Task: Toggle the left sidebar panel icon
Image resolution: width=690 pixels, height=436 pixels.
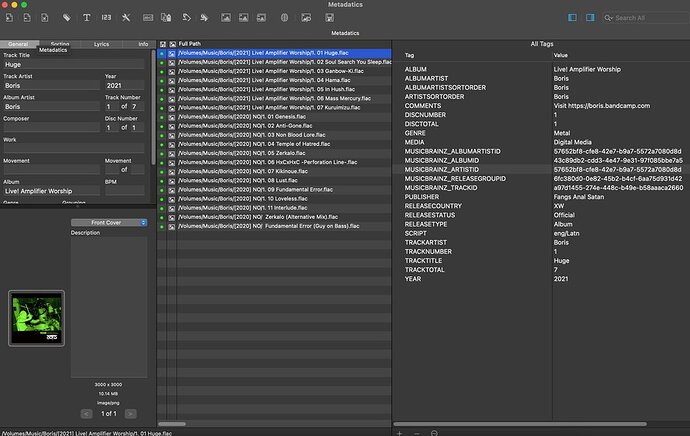Action: [x=572, y=18]
